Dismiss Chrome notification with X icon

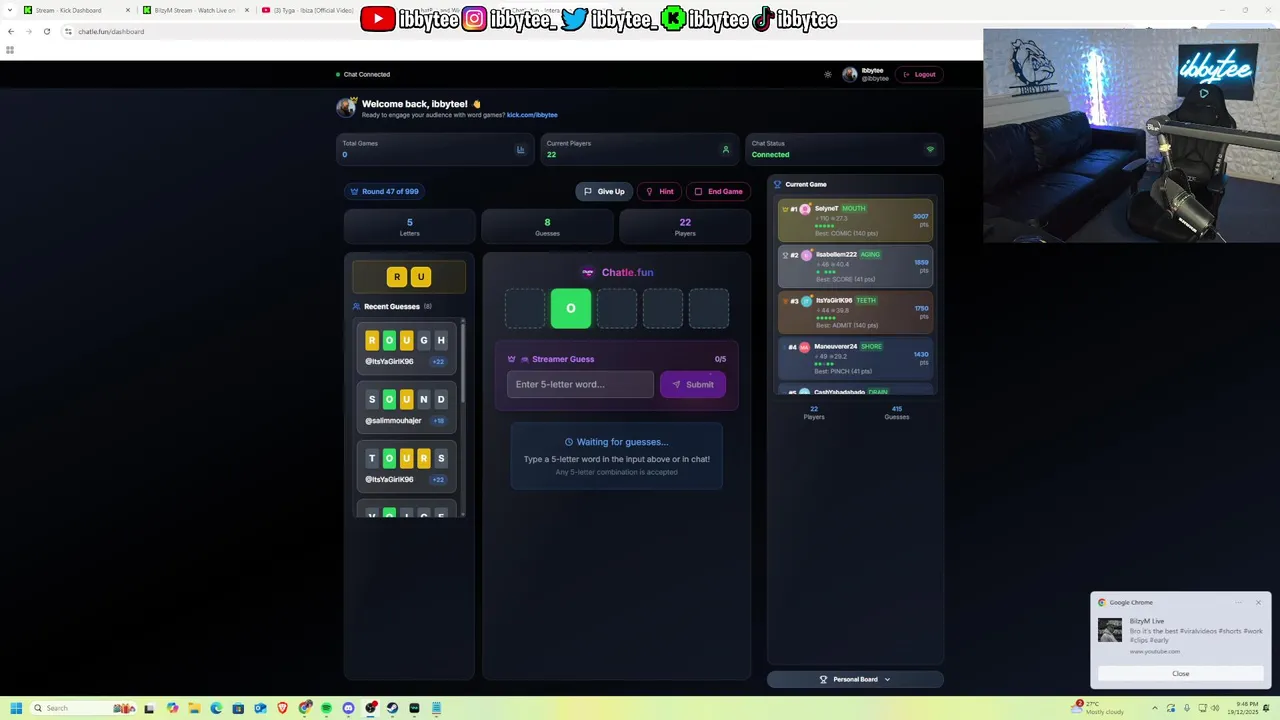[x=1258, y=602]
